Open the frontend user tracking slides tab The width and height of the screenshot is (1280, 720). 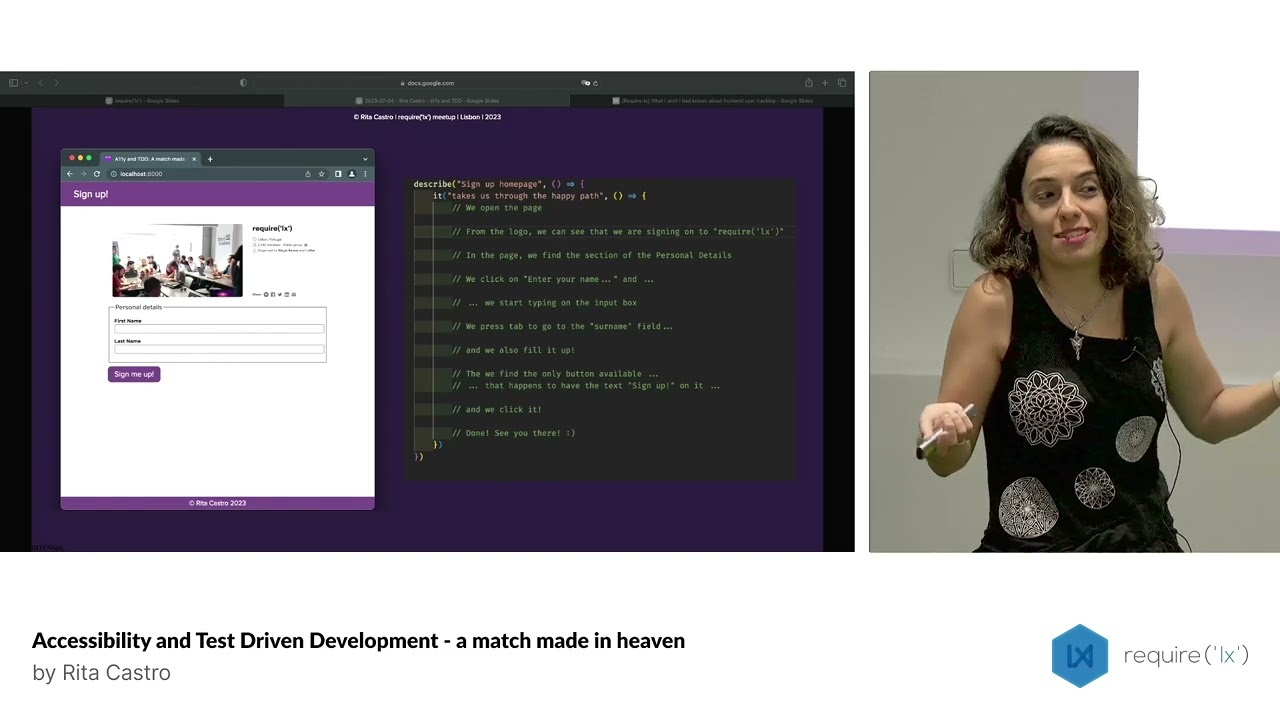712,100
